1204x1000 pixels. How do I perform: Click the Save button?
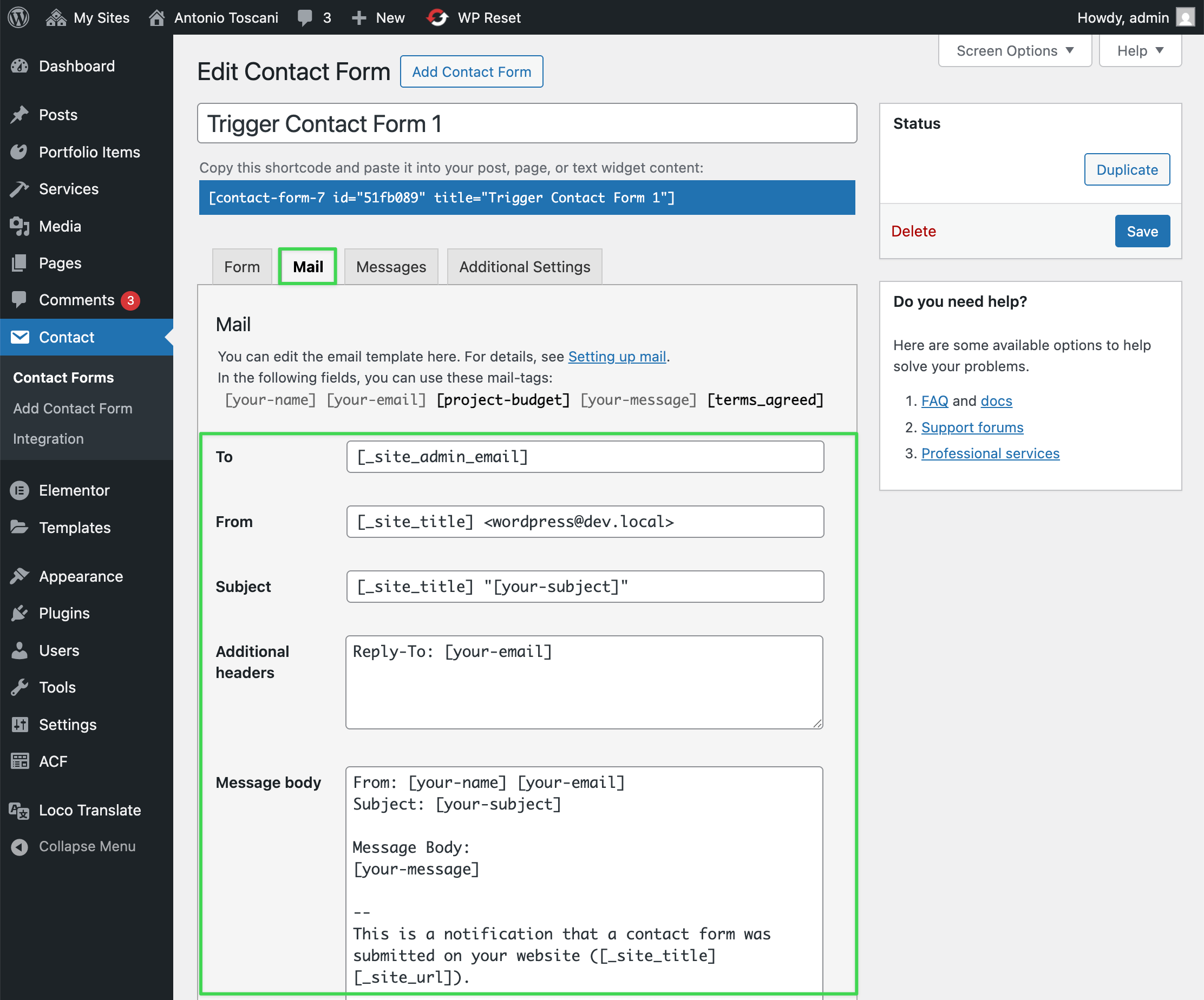(x=1142, y=232)
